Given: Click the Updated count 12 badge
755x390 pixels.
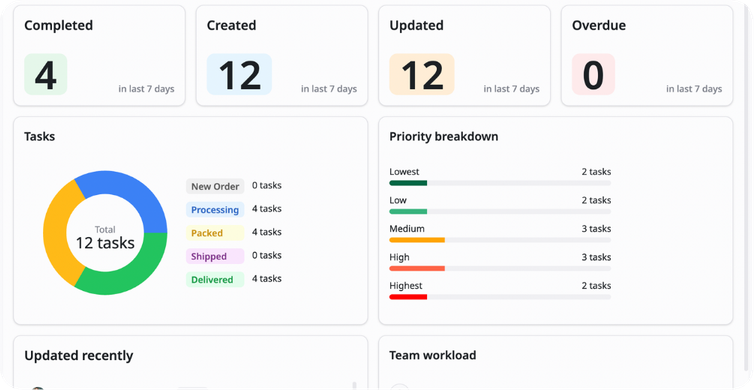Looking at the screenshot, I should 422,74.
